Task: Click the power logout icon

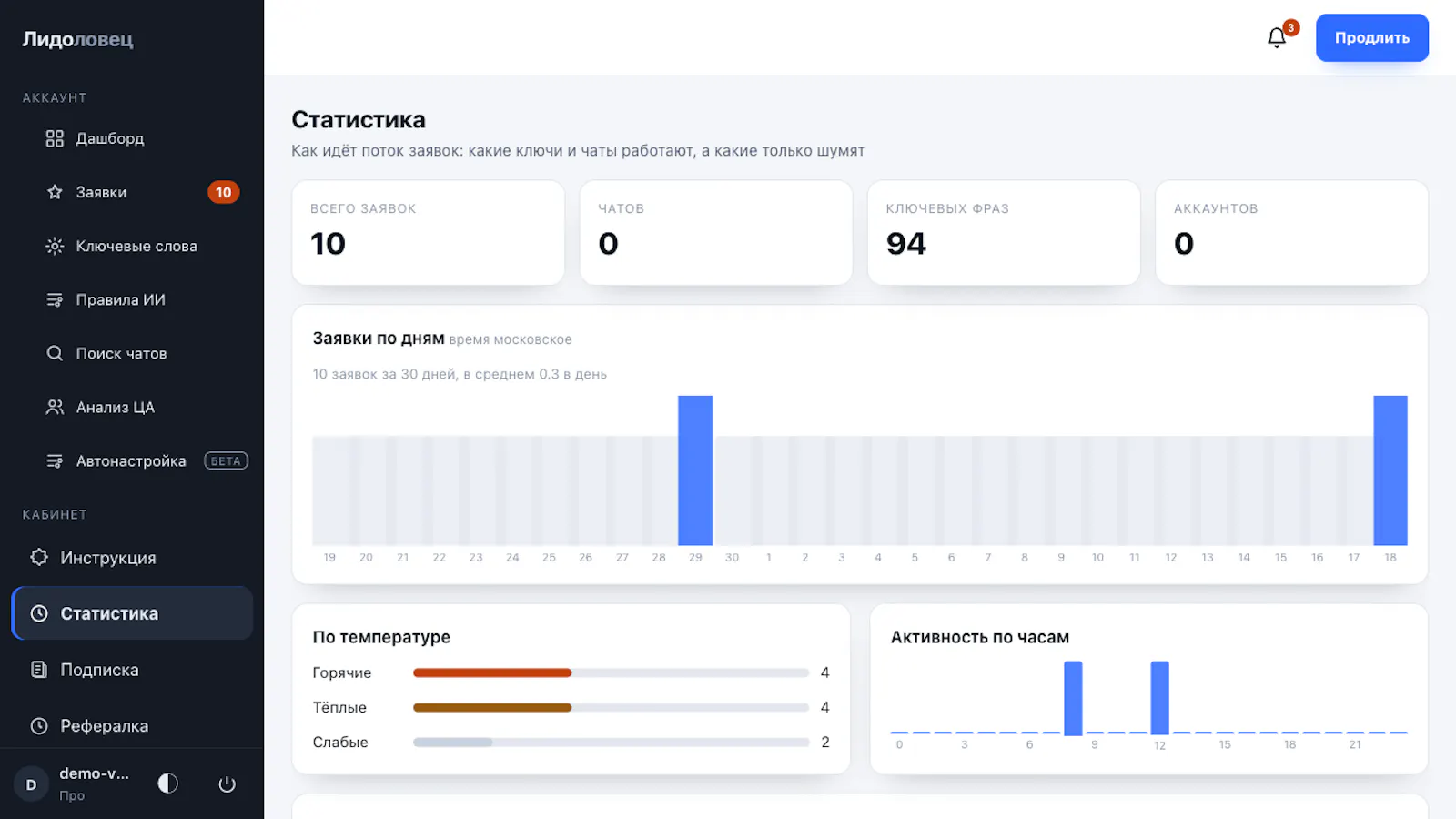Action: pos(227,784)
